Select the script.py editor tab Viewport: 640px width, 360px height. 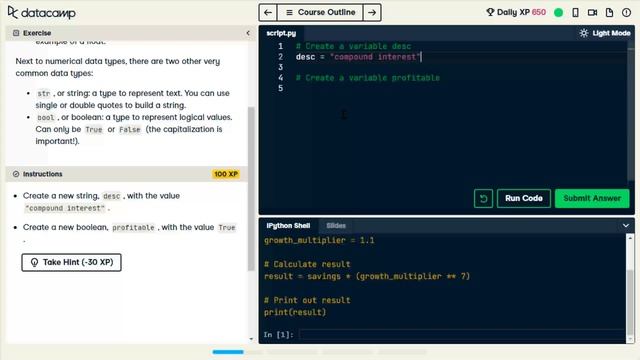281,33
